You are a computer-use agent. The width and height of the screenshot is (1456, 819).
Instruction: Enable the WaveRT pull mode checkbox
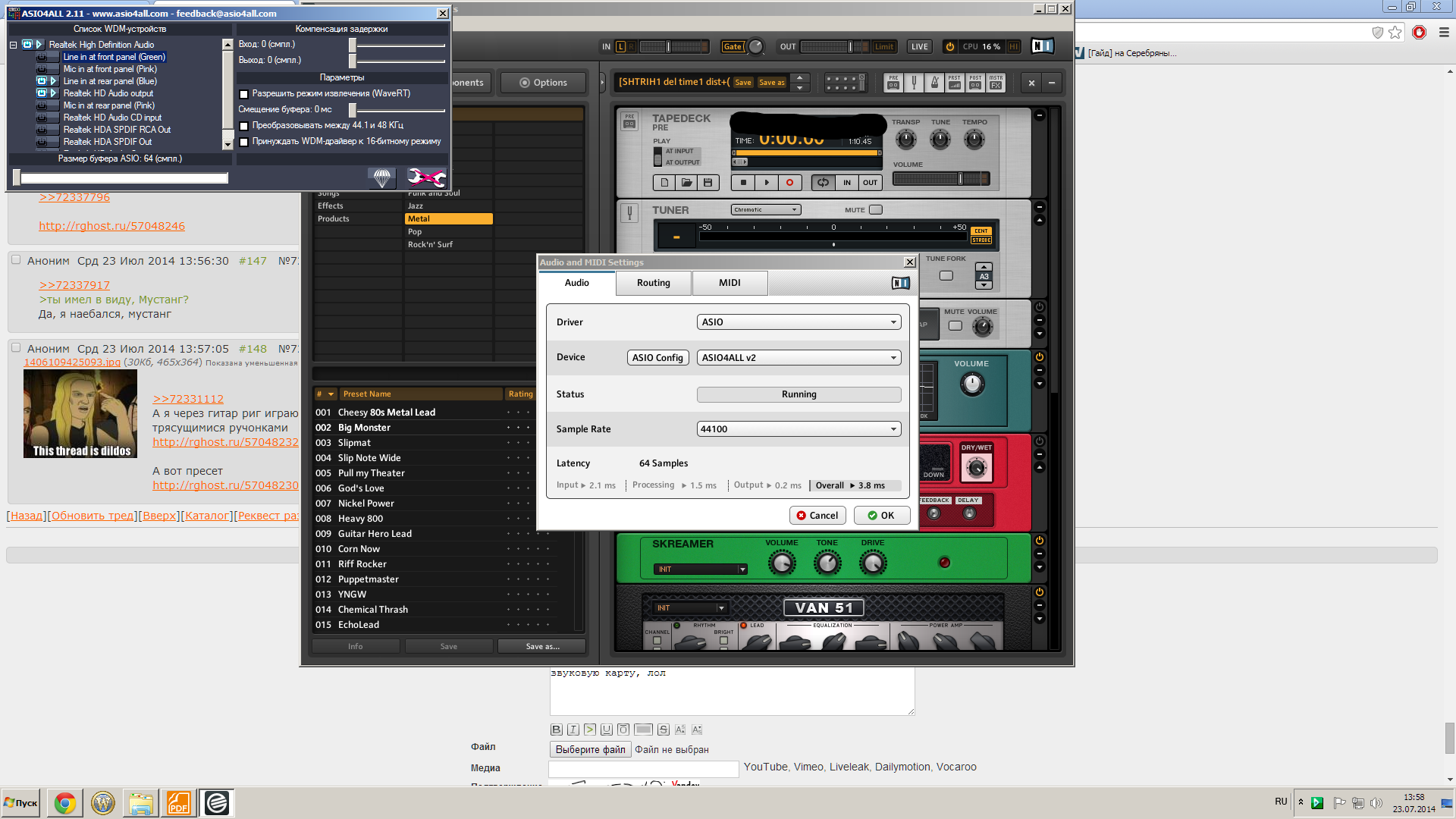243,94
